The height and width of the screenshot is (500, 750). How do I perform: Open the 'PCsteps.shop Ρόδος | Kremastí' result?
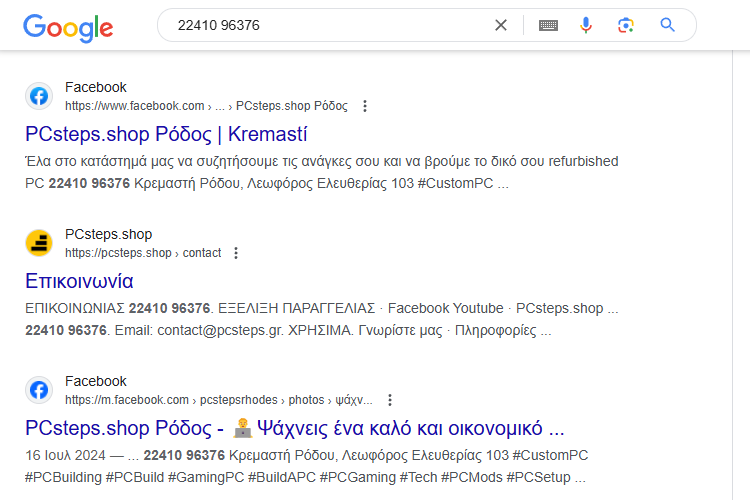(166, 134)
